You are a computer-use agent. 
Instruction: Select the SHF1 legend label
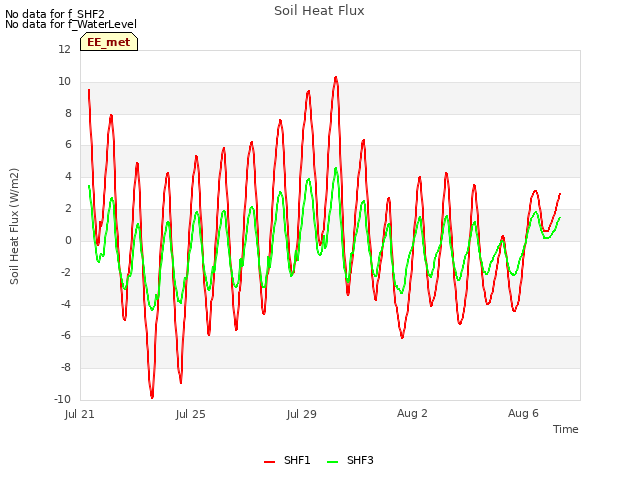coord(297,460)
